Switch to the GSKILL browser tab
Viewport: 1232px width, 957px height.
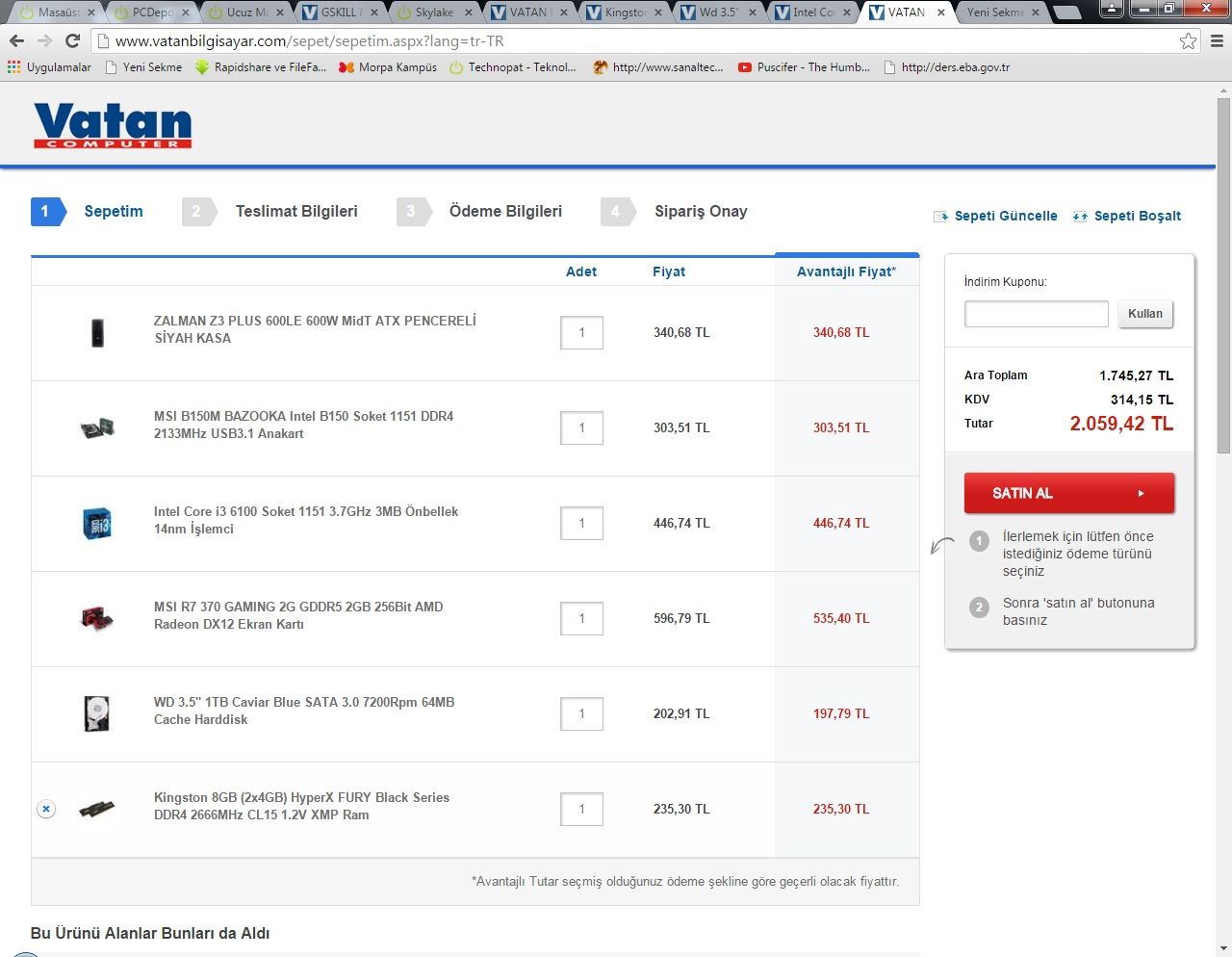coord(340,13)
